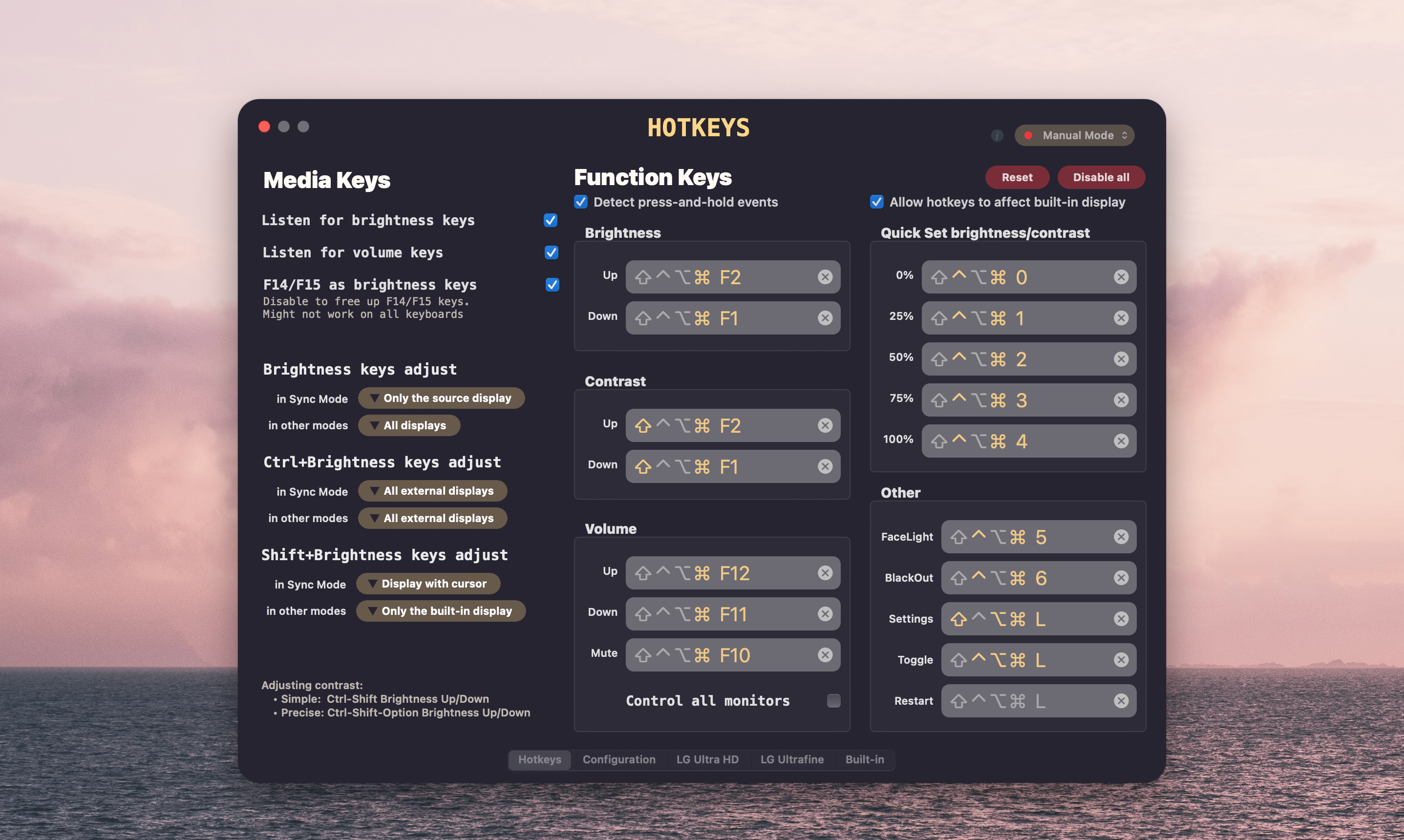Screen dimensions: 1404x840
Task: Toggle Listen for brightness keys checkbox
Action: tap(550, 220)
